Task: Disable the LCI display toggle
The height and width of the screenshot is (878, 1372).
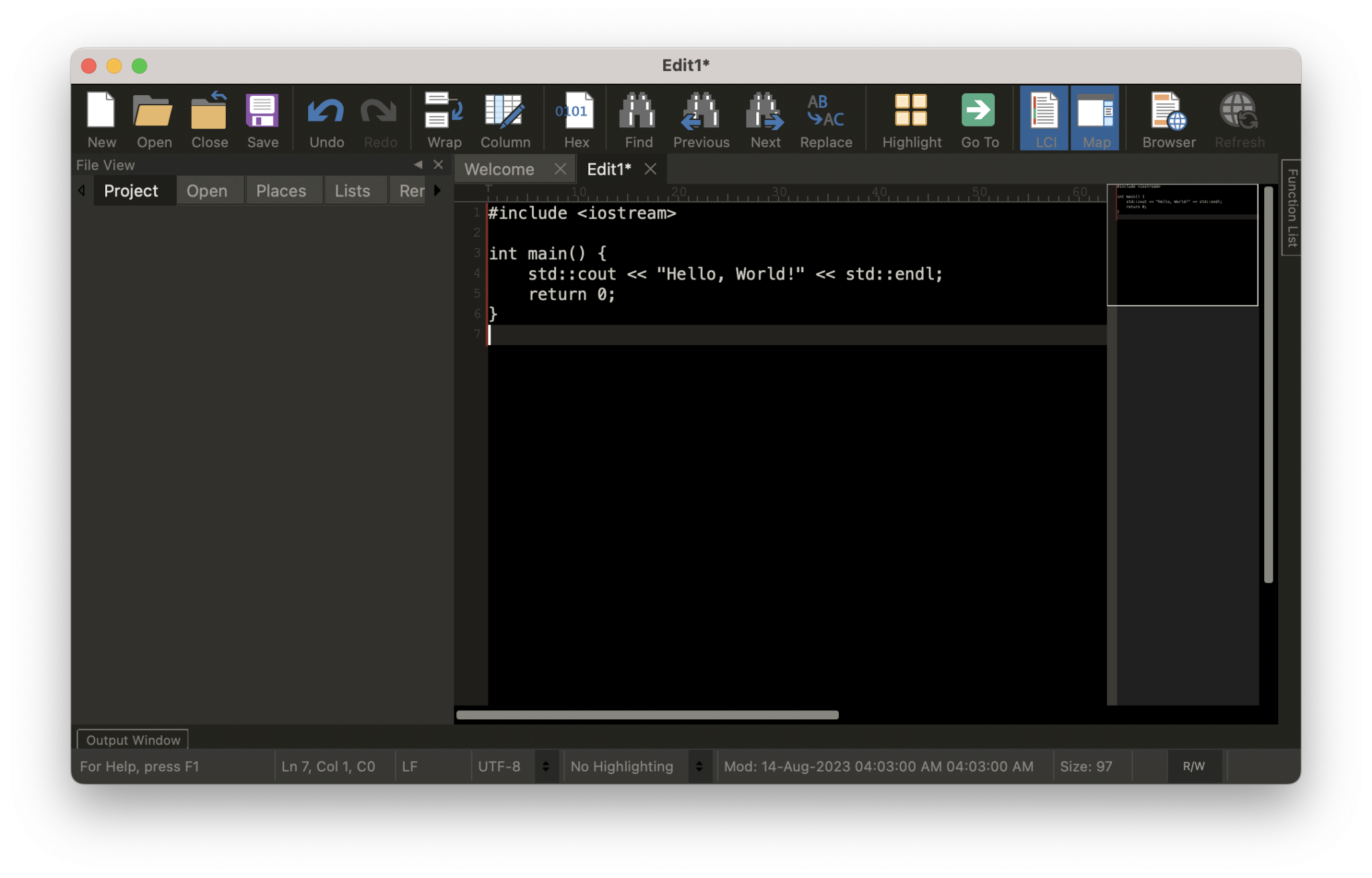Action: (x=1044, y=118)
